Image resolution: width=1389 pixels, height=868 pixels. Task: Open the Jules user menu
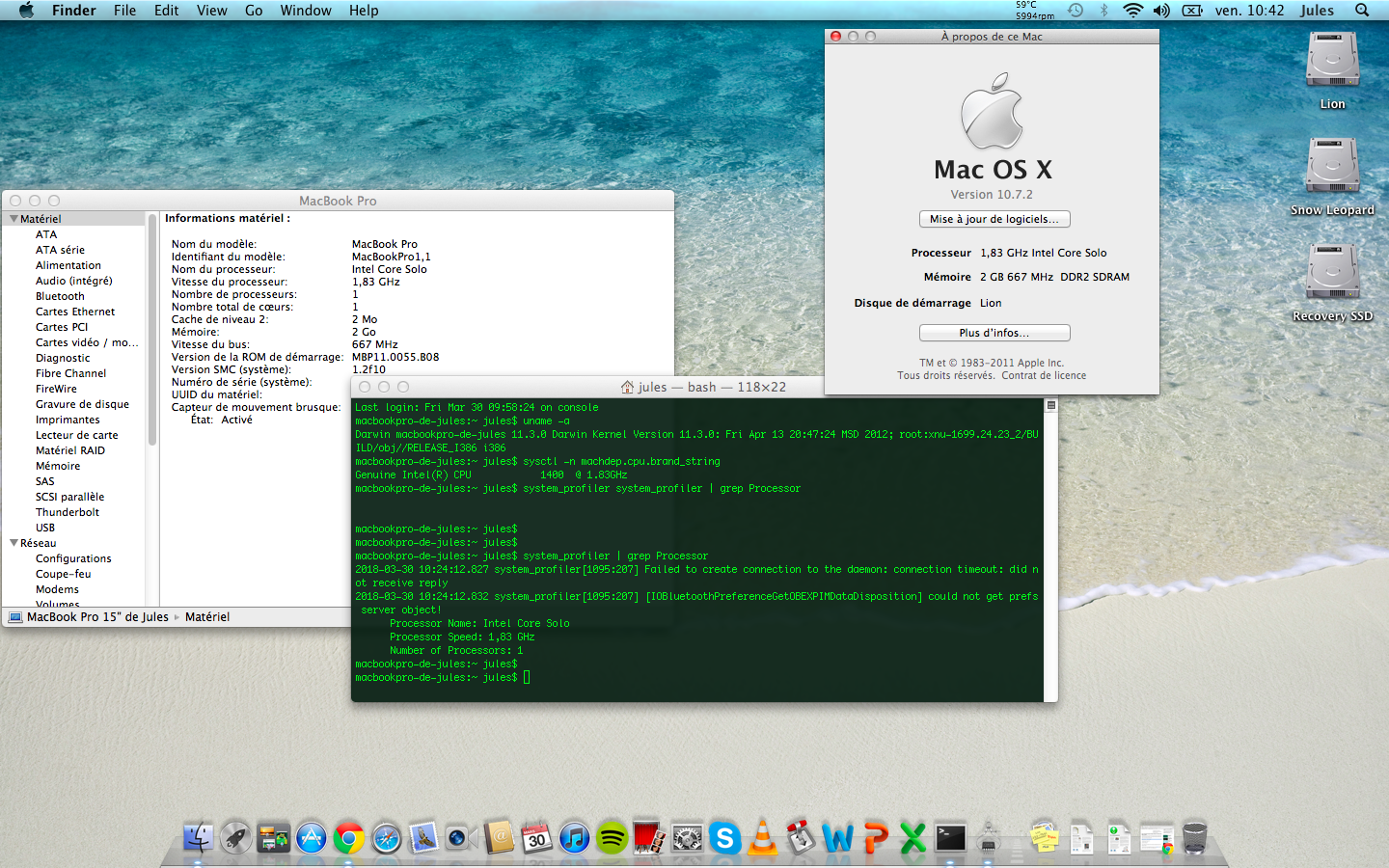click(1317, 10)
